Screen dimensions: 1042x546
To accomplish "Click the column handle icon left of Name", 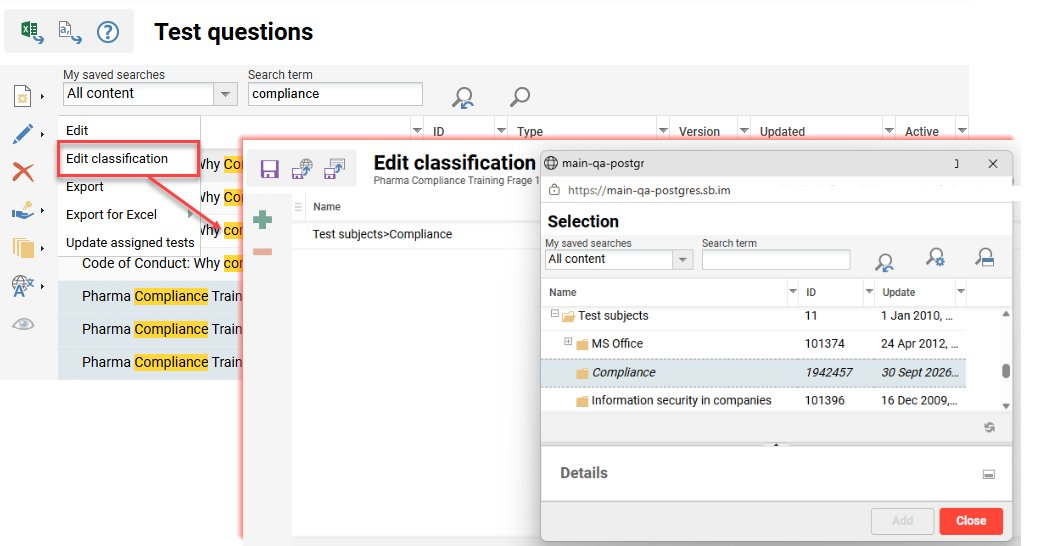I will pos(298,207).
